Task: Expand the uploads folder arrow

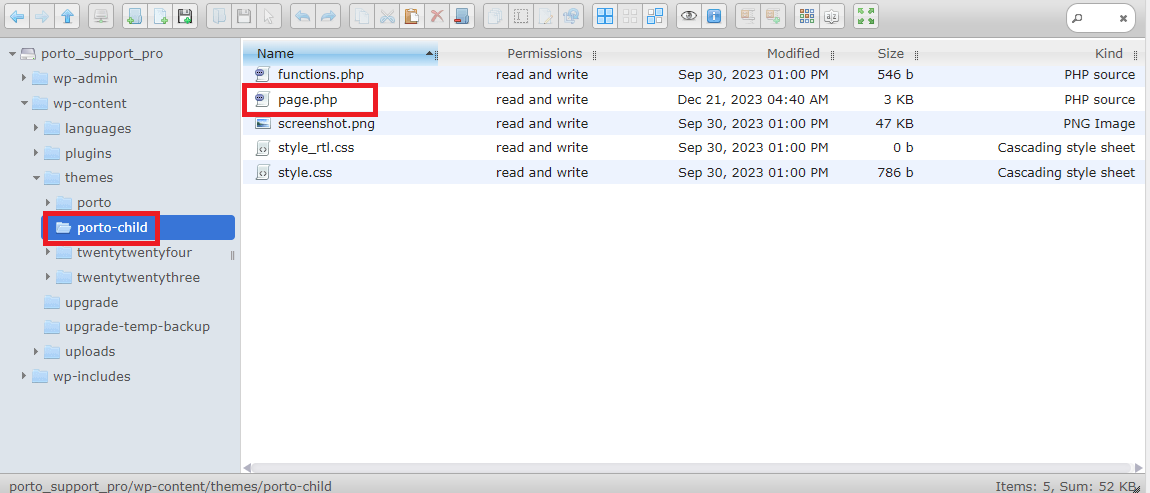Action: (36, 351)
